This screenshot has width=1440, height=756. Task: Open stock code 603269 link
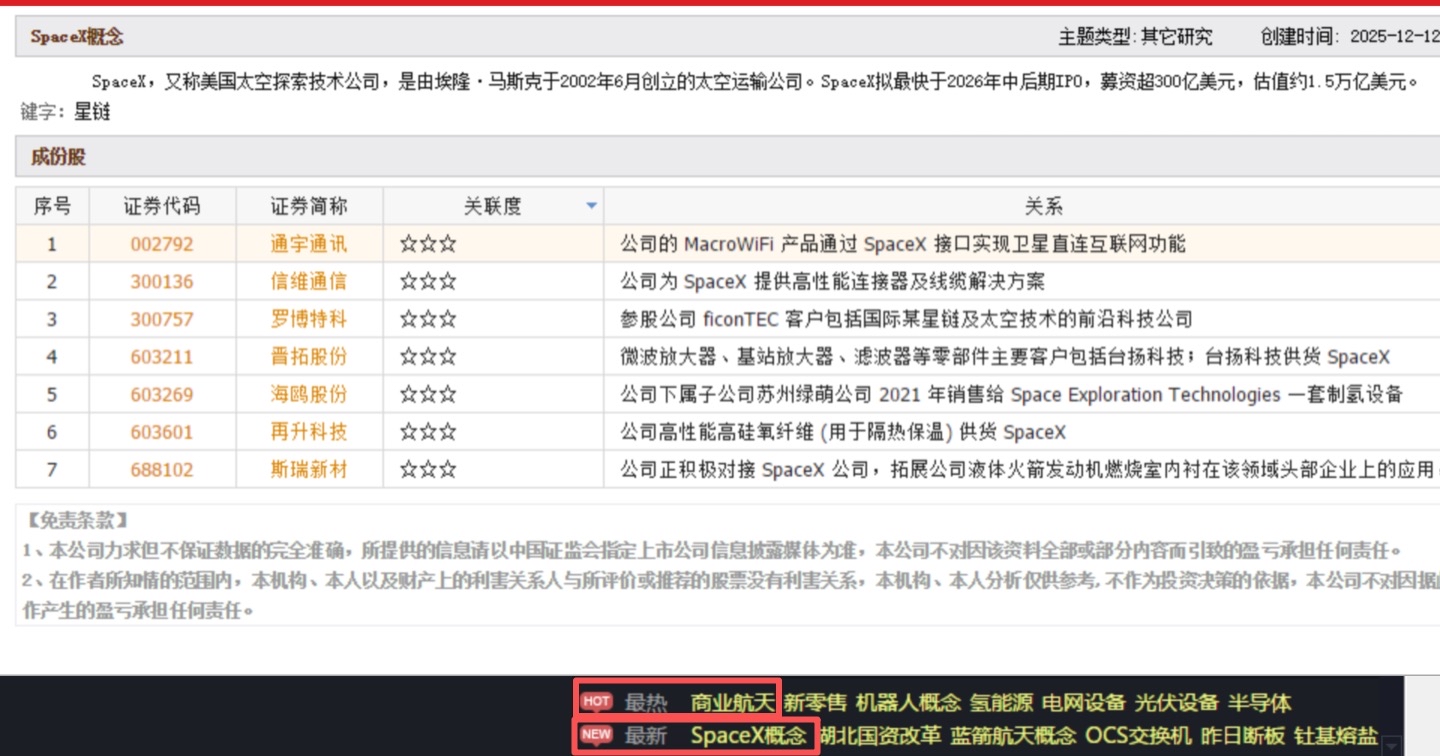pyautogui.click(x=162, y=395)
